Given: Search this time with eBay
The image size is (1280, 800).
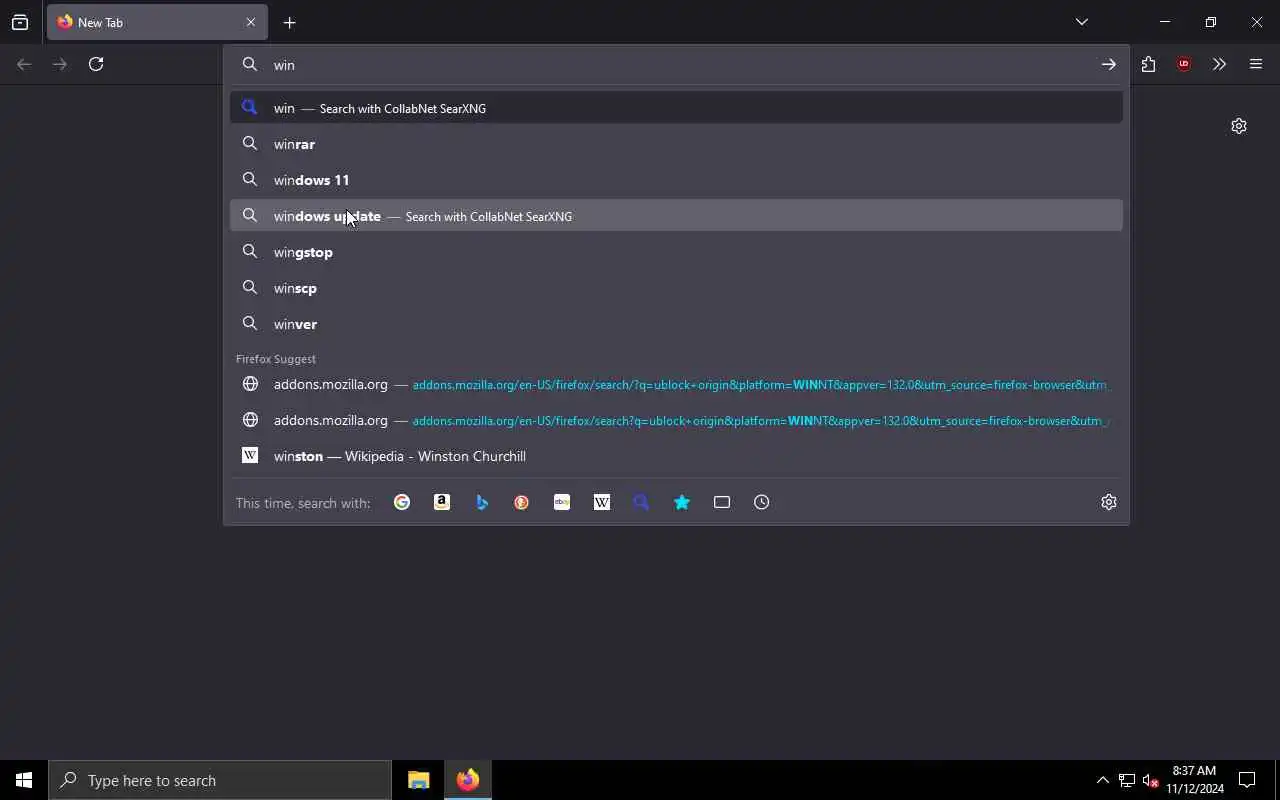Looking at the screenshot, I should point(562,502).
